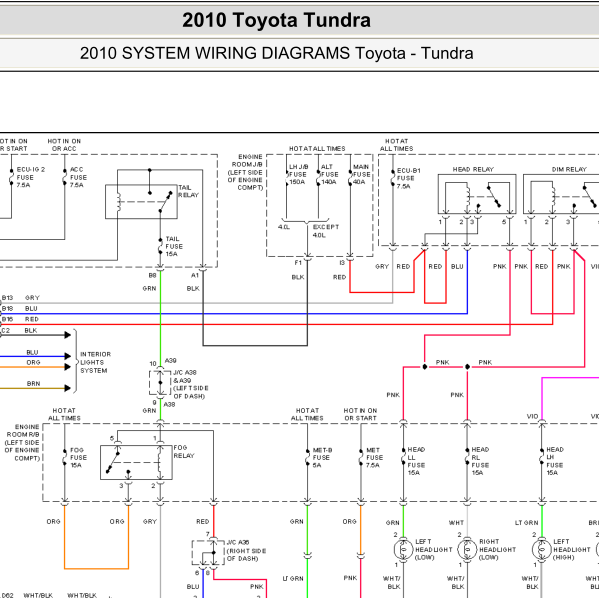
Task: Click the 'B18' connector pin label
Action: (x=7, y=308)
